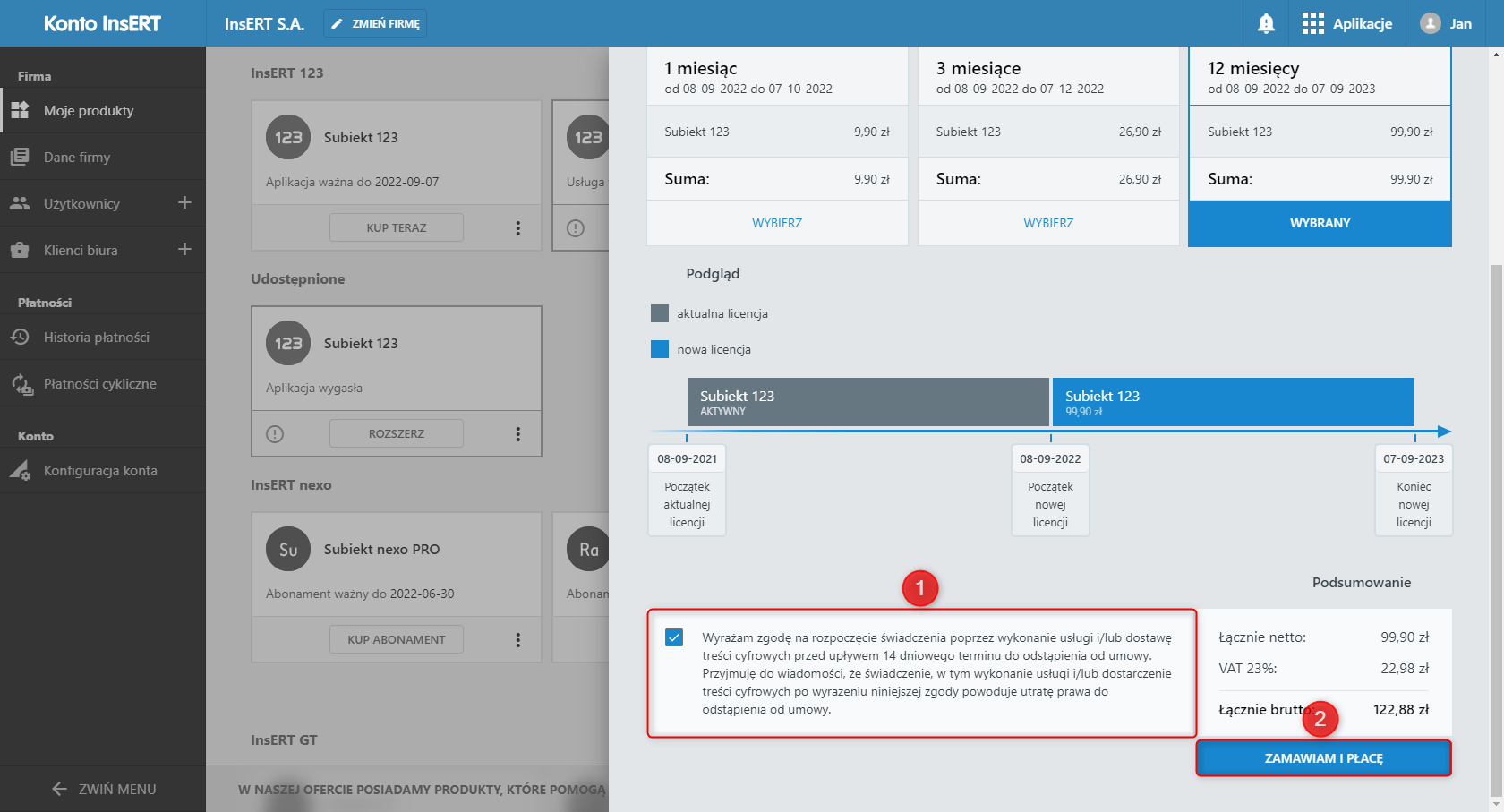
Task: Click the 08-09-2021 timeline marker
Action: tap(687, 458)
